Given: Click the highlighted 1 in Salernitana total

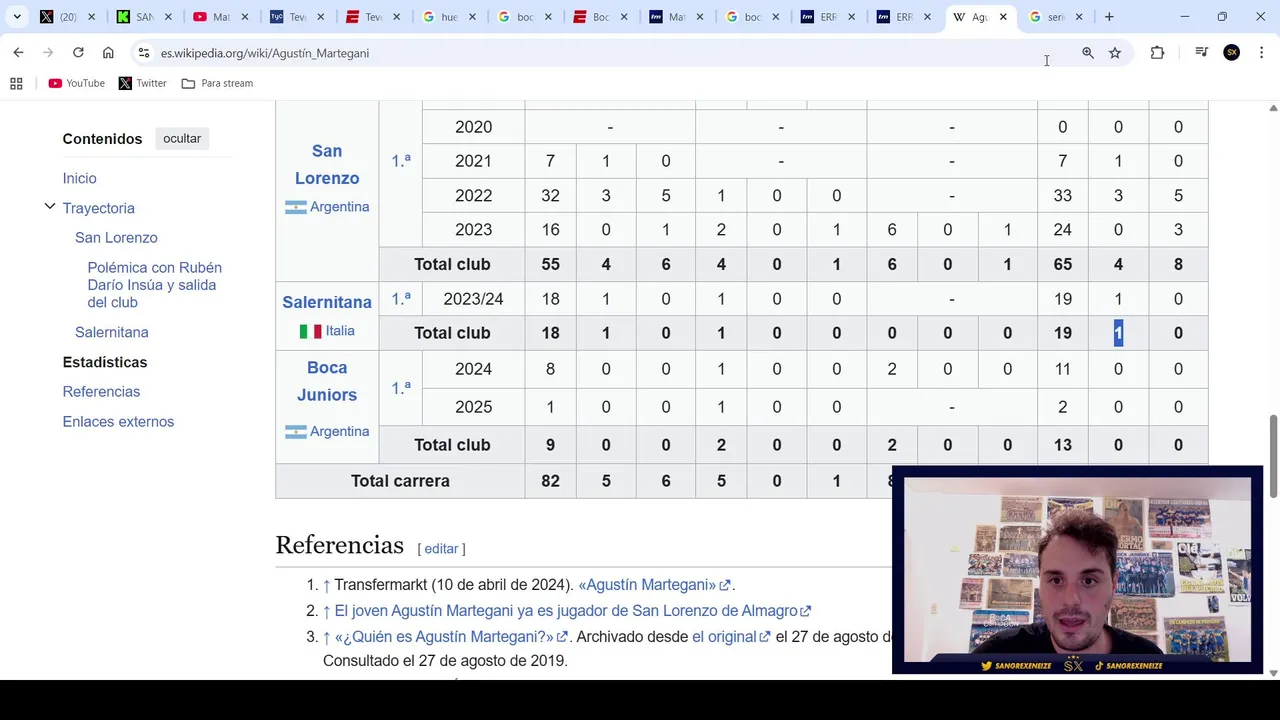Looking at the screenshot, I should coord(1118,333).
